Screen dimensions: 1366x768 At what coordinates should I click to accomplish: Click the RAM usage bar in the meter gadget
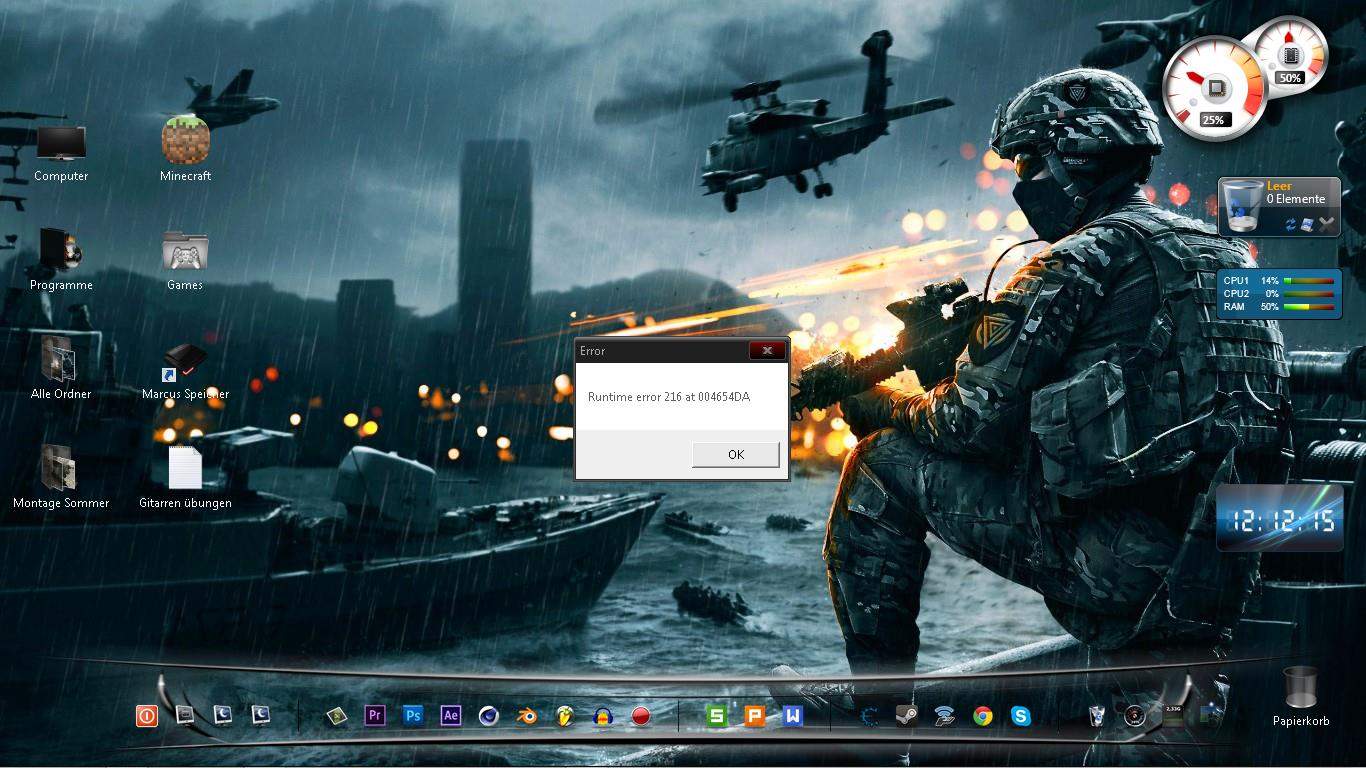click(1311, 307)
